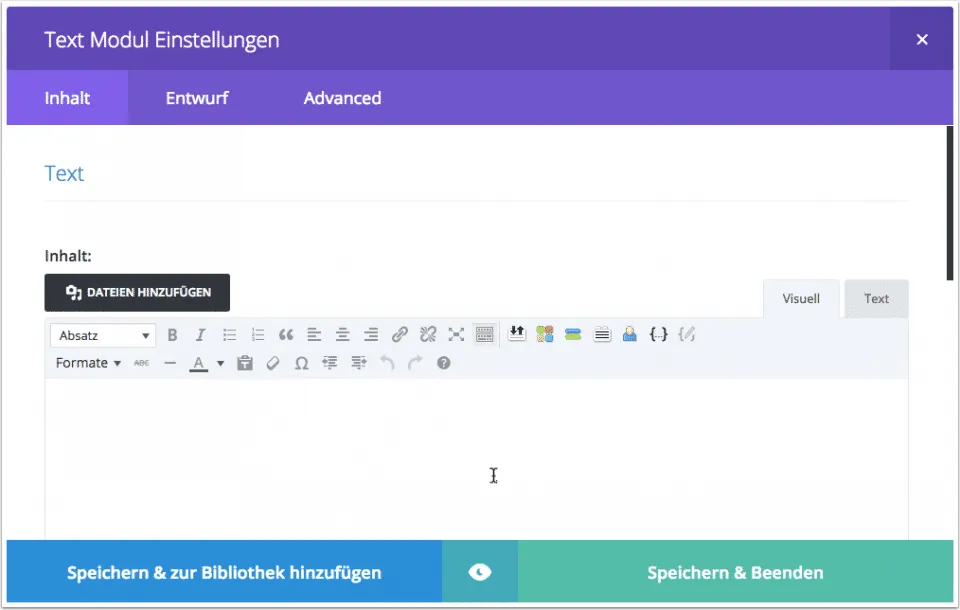960x610 pixels.
Task: Switch to the Entwurf tab
Action: [x=197, y=98]
